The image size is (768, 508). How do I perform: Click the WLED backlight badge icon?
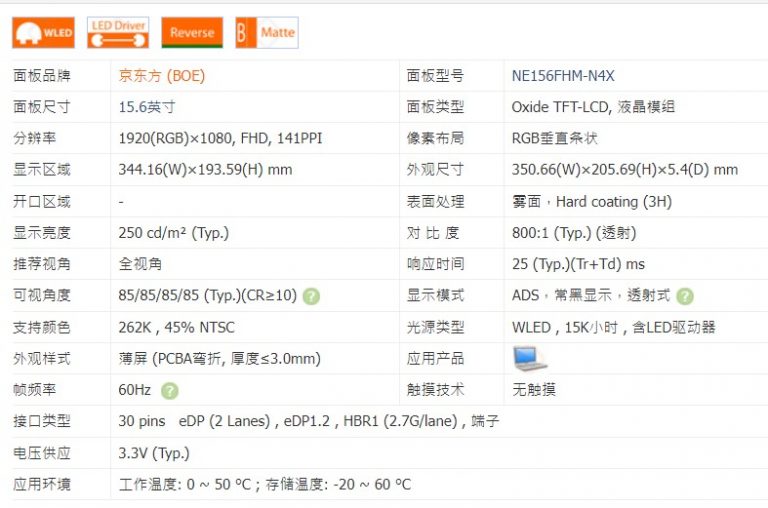click(44, 32)
